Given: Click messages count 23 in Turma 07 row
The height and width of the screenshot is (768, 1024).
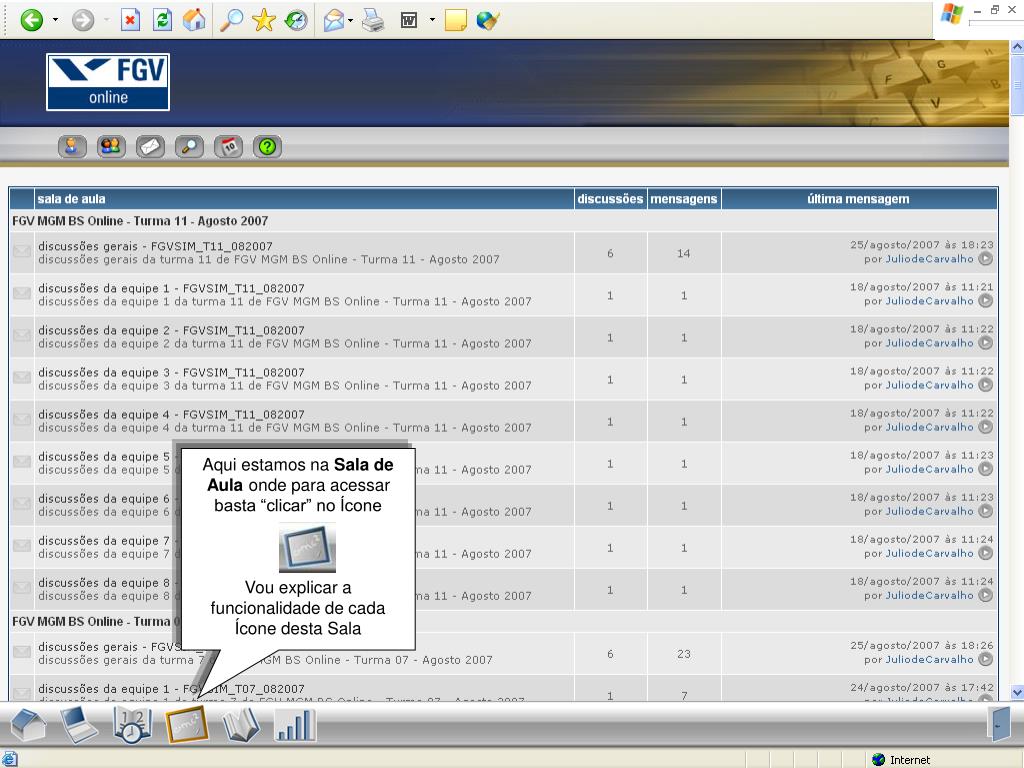Looking at the screenshot, I should (684, 654).
